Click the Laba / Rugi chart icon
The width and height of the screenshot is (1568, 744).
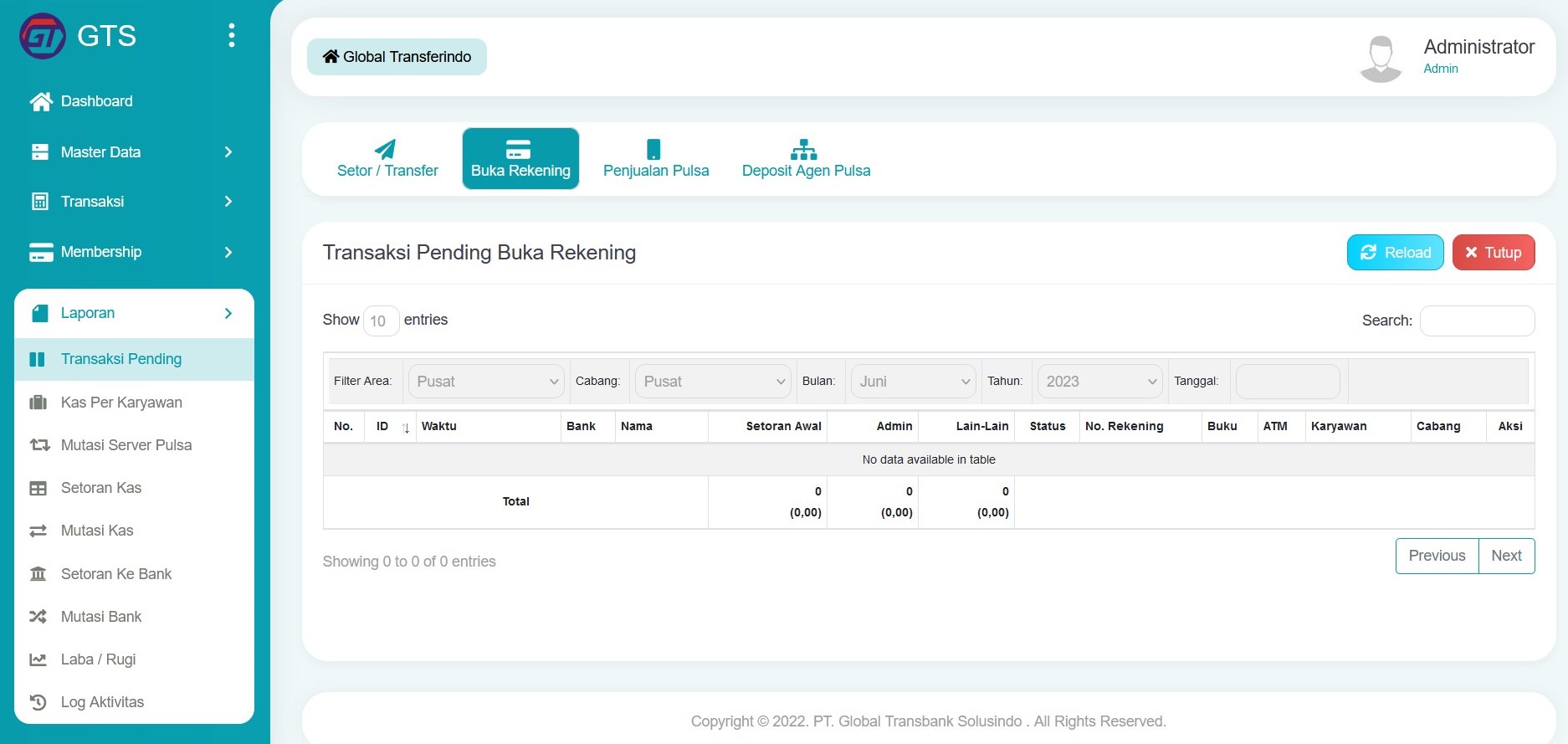pyautogui.click(x=38, y=659)
